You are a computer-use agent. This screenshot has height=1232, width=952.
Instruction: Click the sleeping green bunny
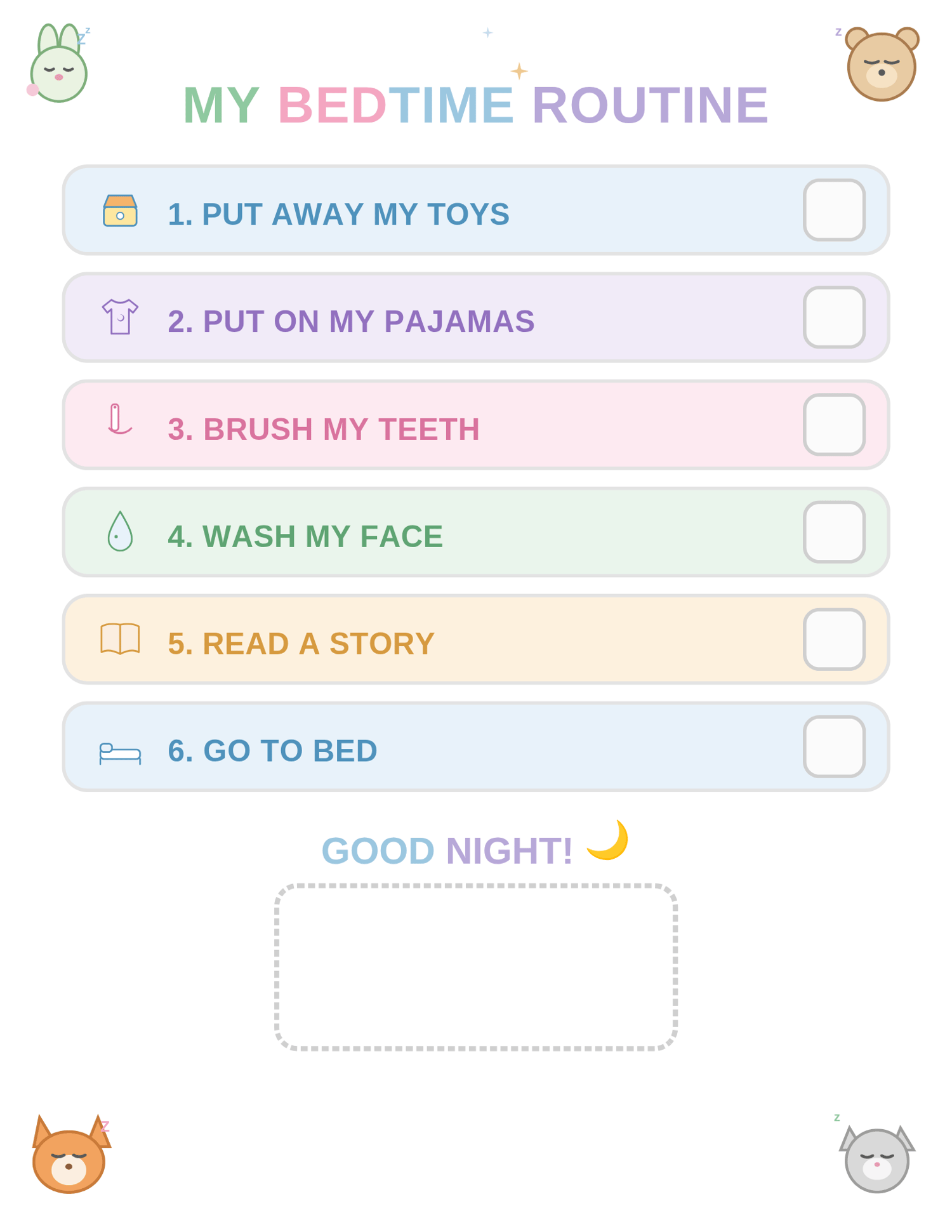pos(58,64)
